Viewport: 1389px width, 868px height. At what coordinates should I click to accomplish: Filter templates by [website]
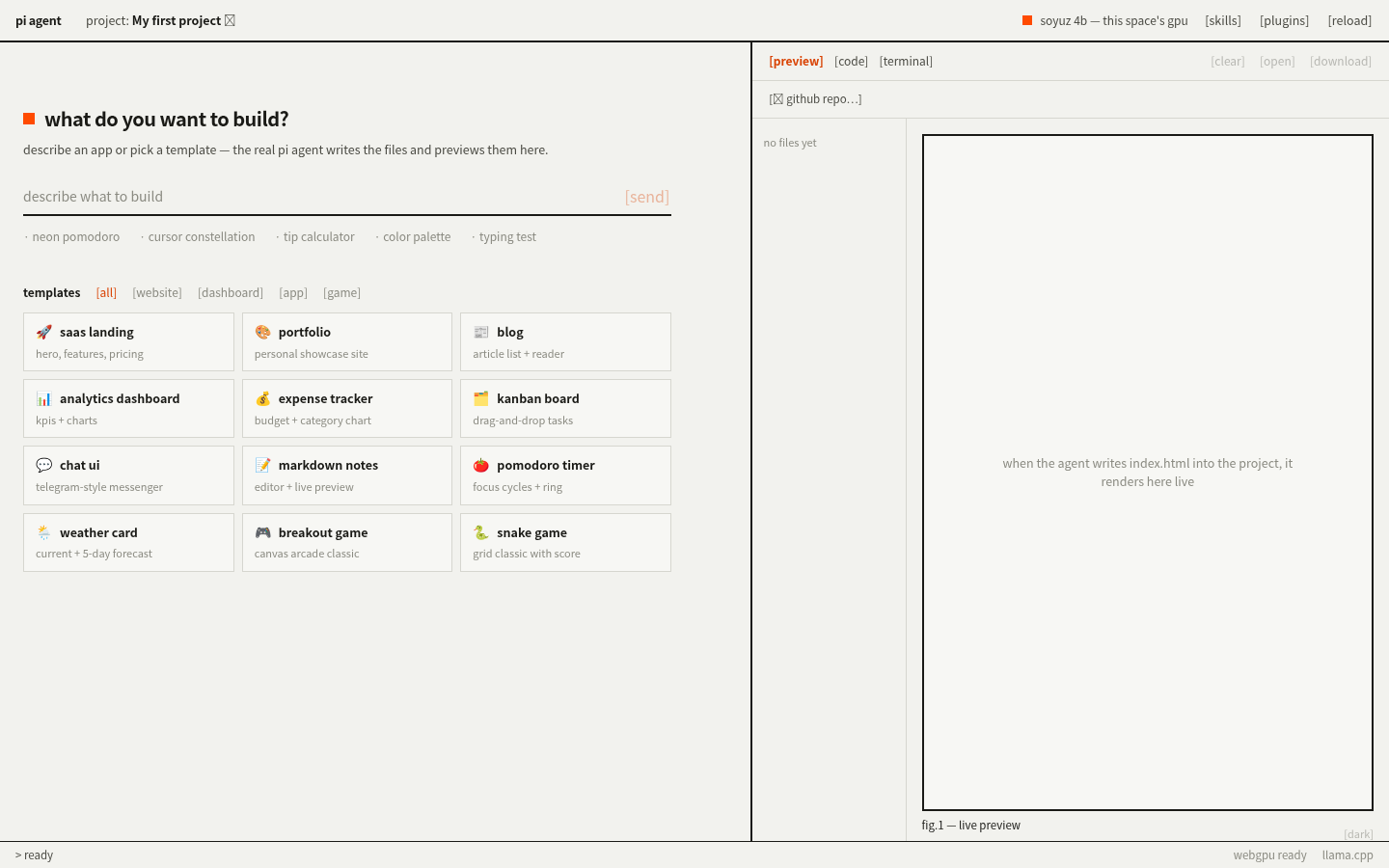point(157,292)
